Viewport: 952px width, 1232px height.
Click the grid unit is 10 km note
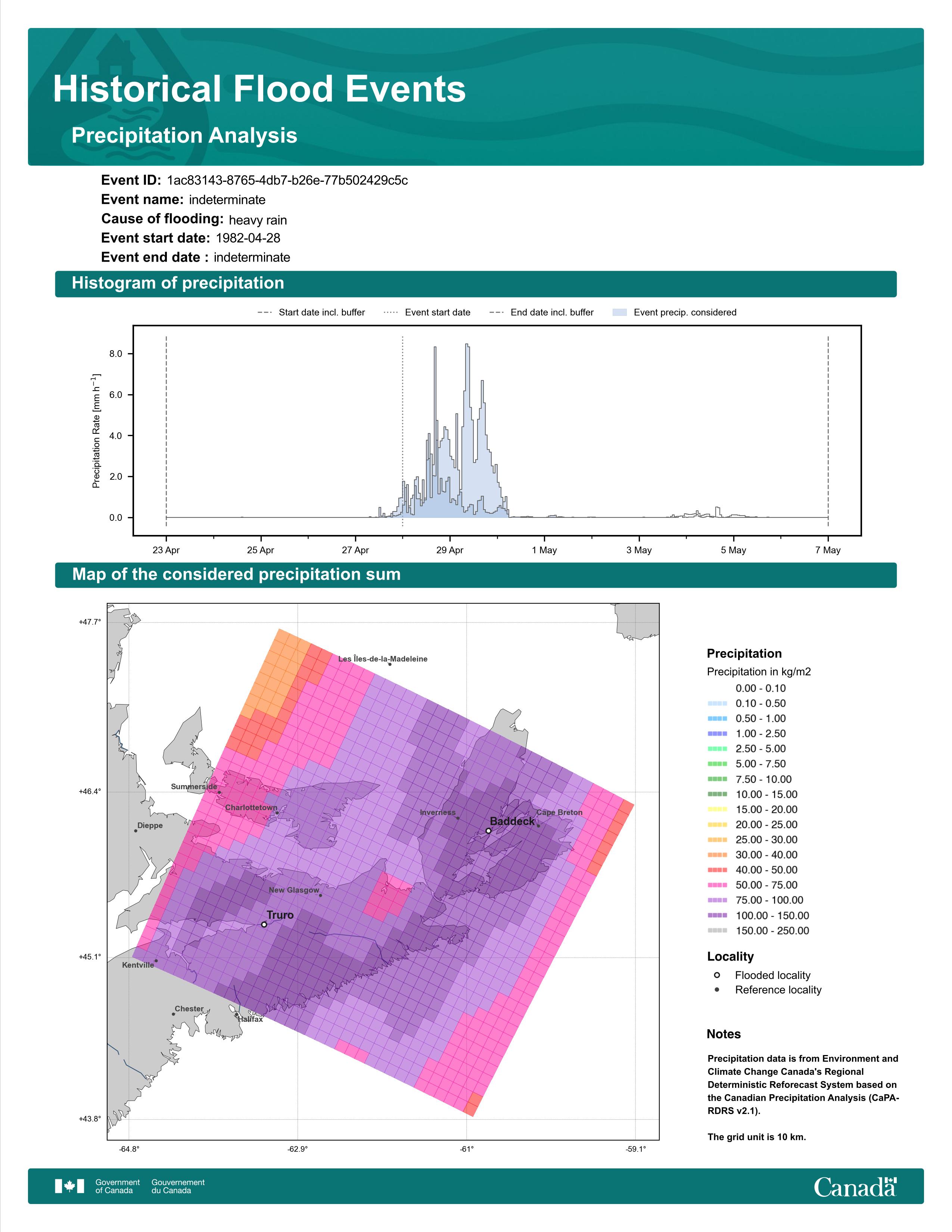click(757, 1137)
